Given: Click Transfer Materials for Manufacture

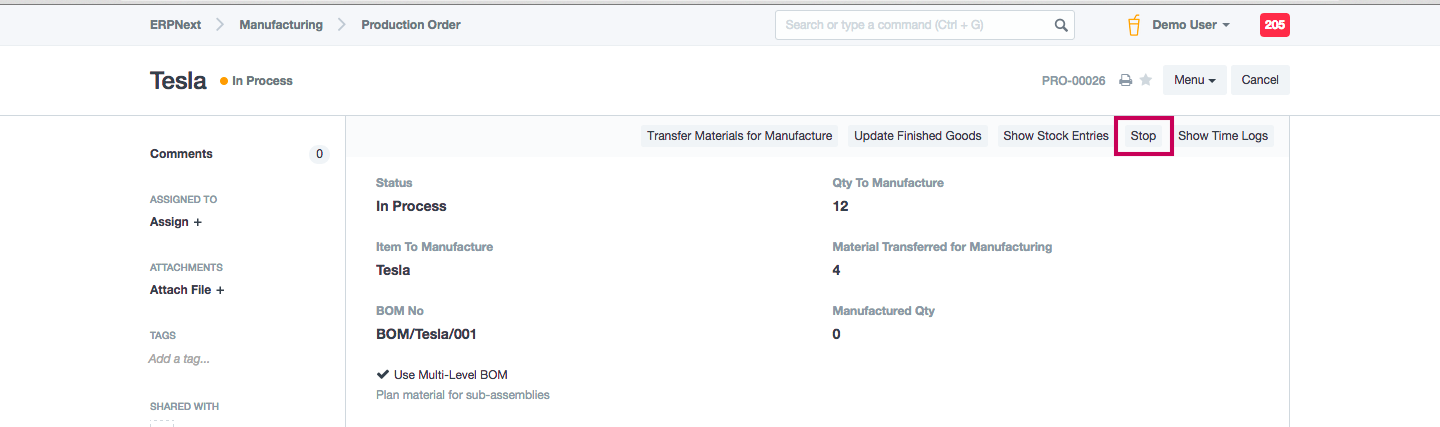Looking at the screenshot, I should (739, 136).
